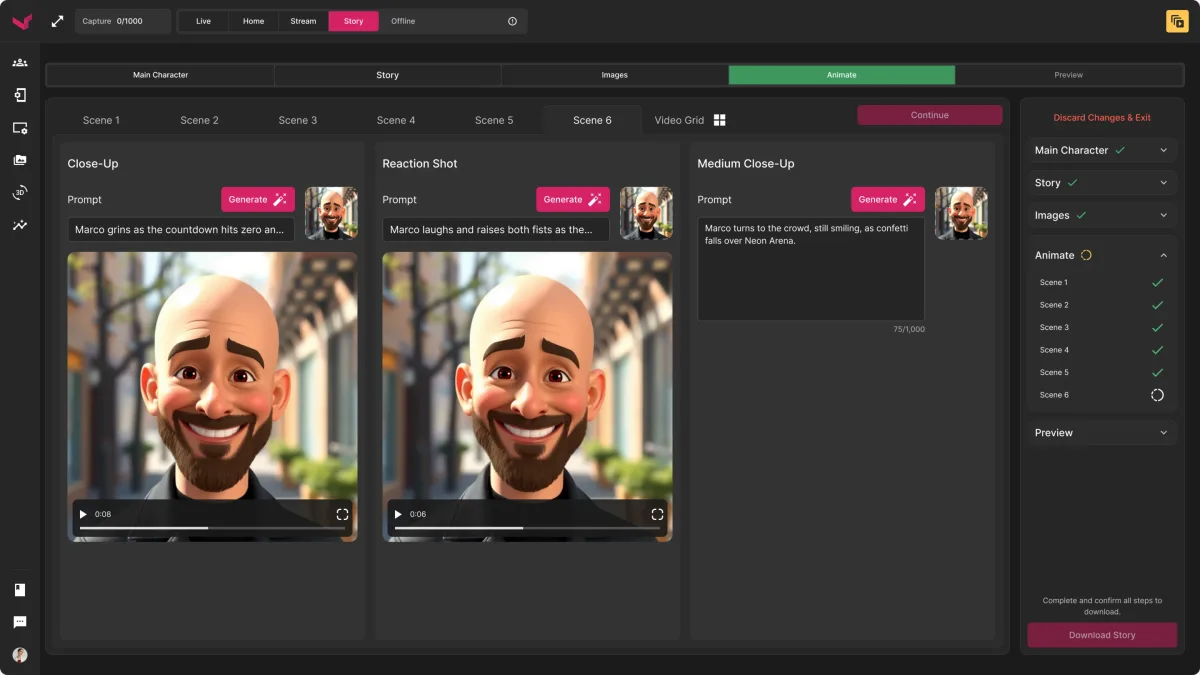
Task: Seek in the Close-Up video progress bar
Action: [x=210, y=528]
